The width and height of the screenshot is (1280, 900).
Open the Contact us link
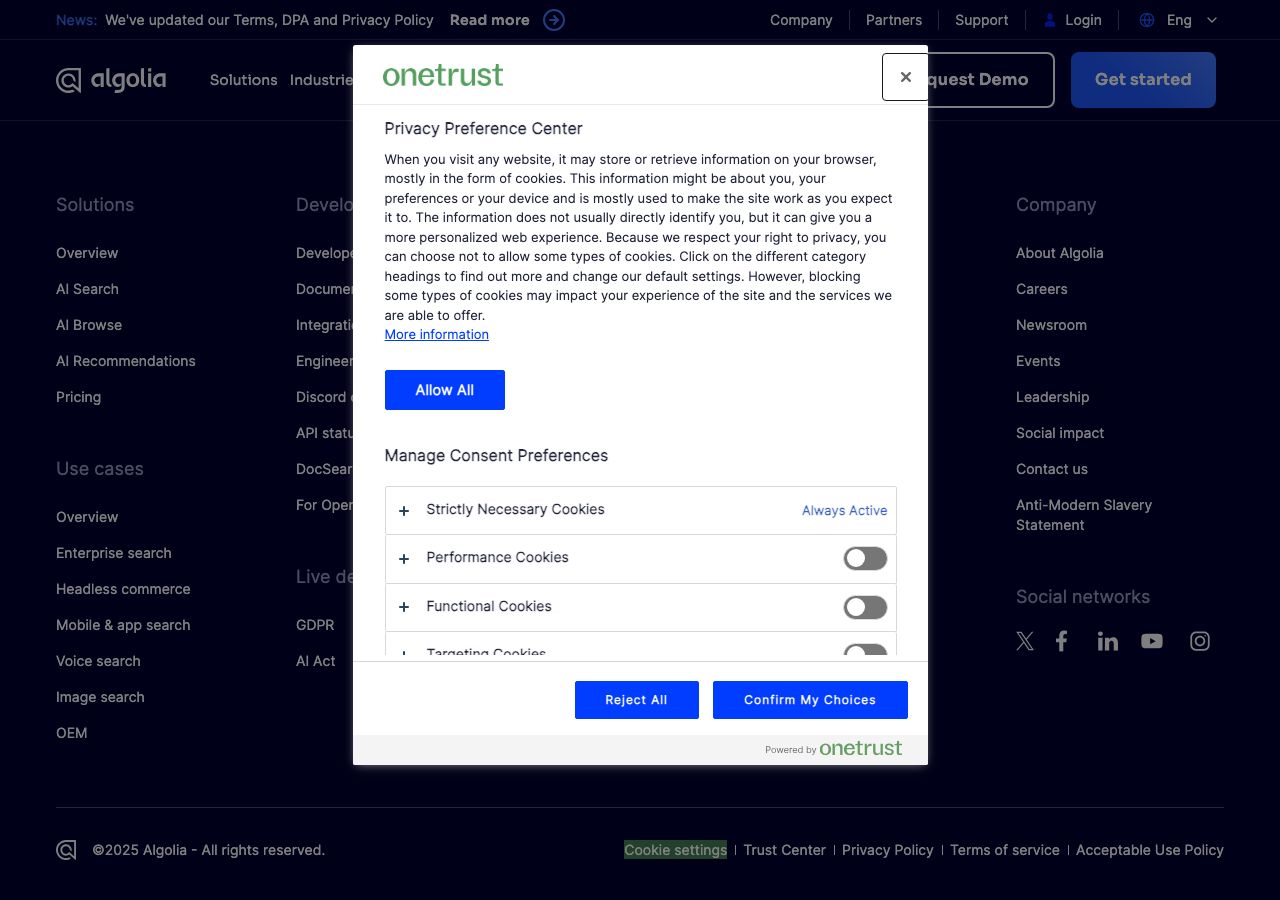[1052, 469]
